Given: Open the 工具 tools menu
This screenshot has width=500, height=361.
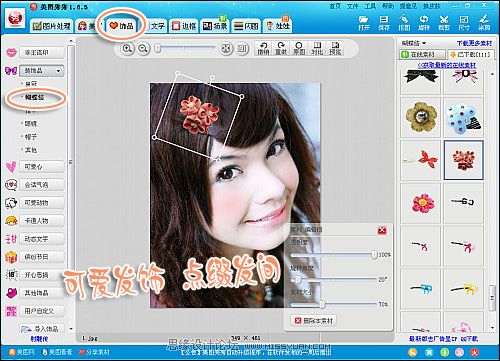Looking at the screenshot, I should pyautogui.click(x=370, y=6).
